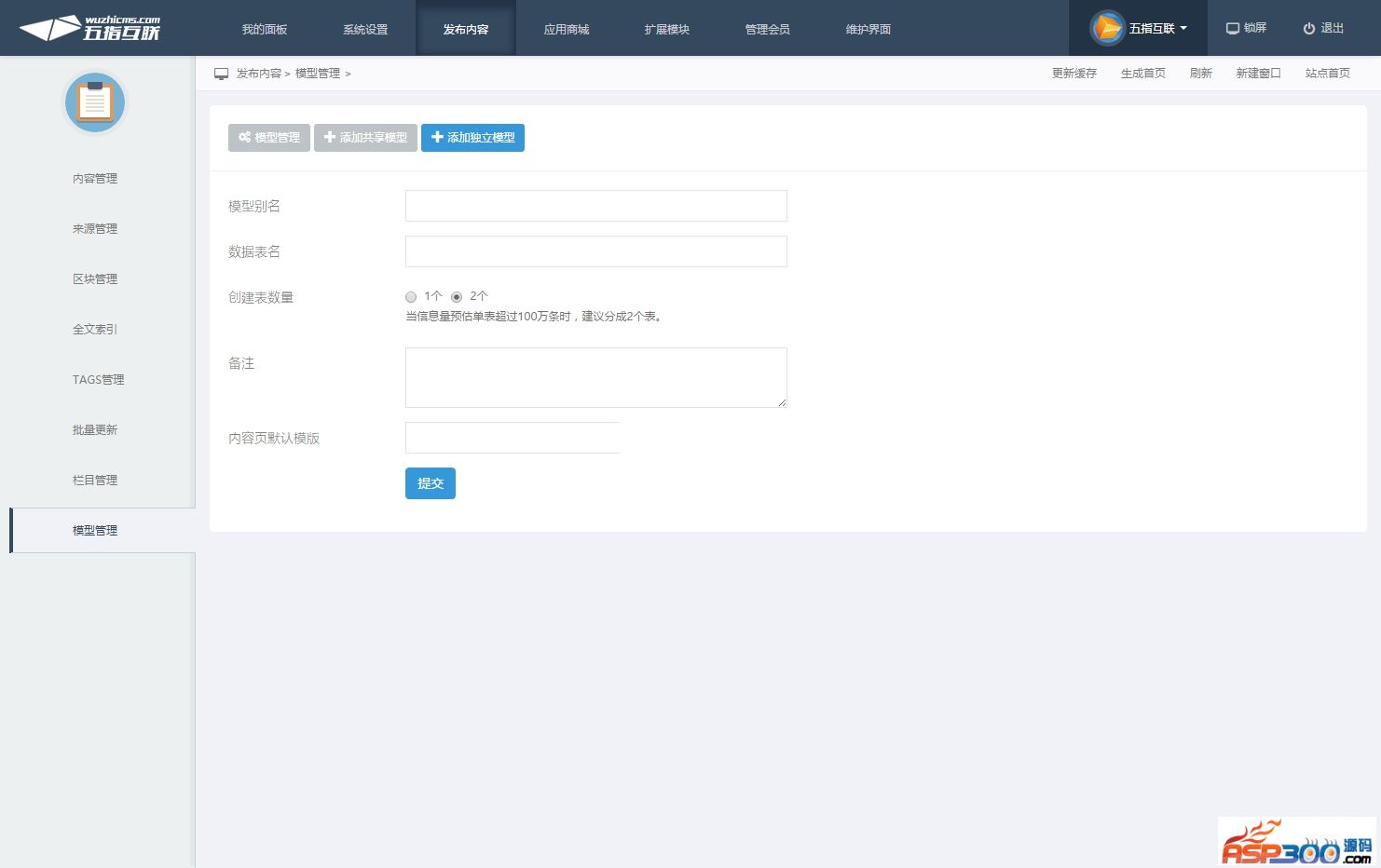Switch to the 发布内容 top menu
1381x868 pixels.
tap(466, 29)
